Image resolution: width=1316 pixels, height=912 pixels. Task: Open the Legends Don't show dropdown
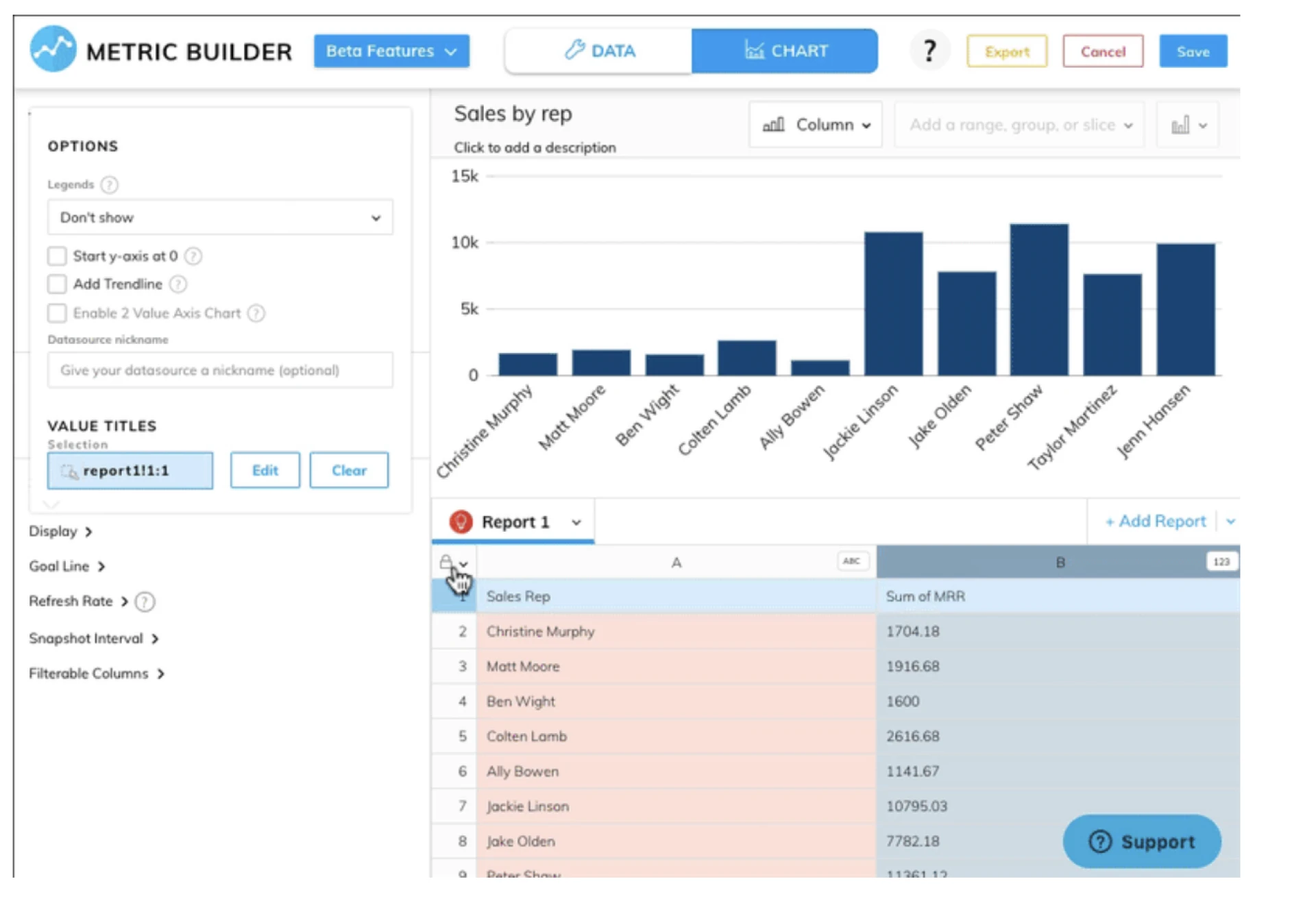coord(220,218)
